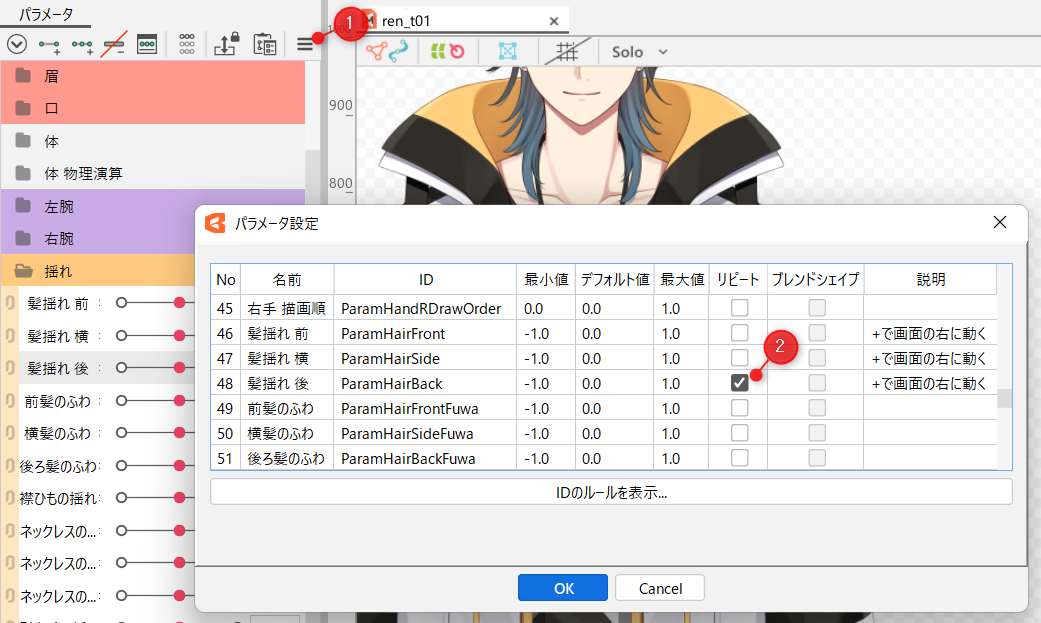The height and width of the screenshot is (623, 1041).
Task: Expand the 右腕 parameter folder
Action: [24, 238]
